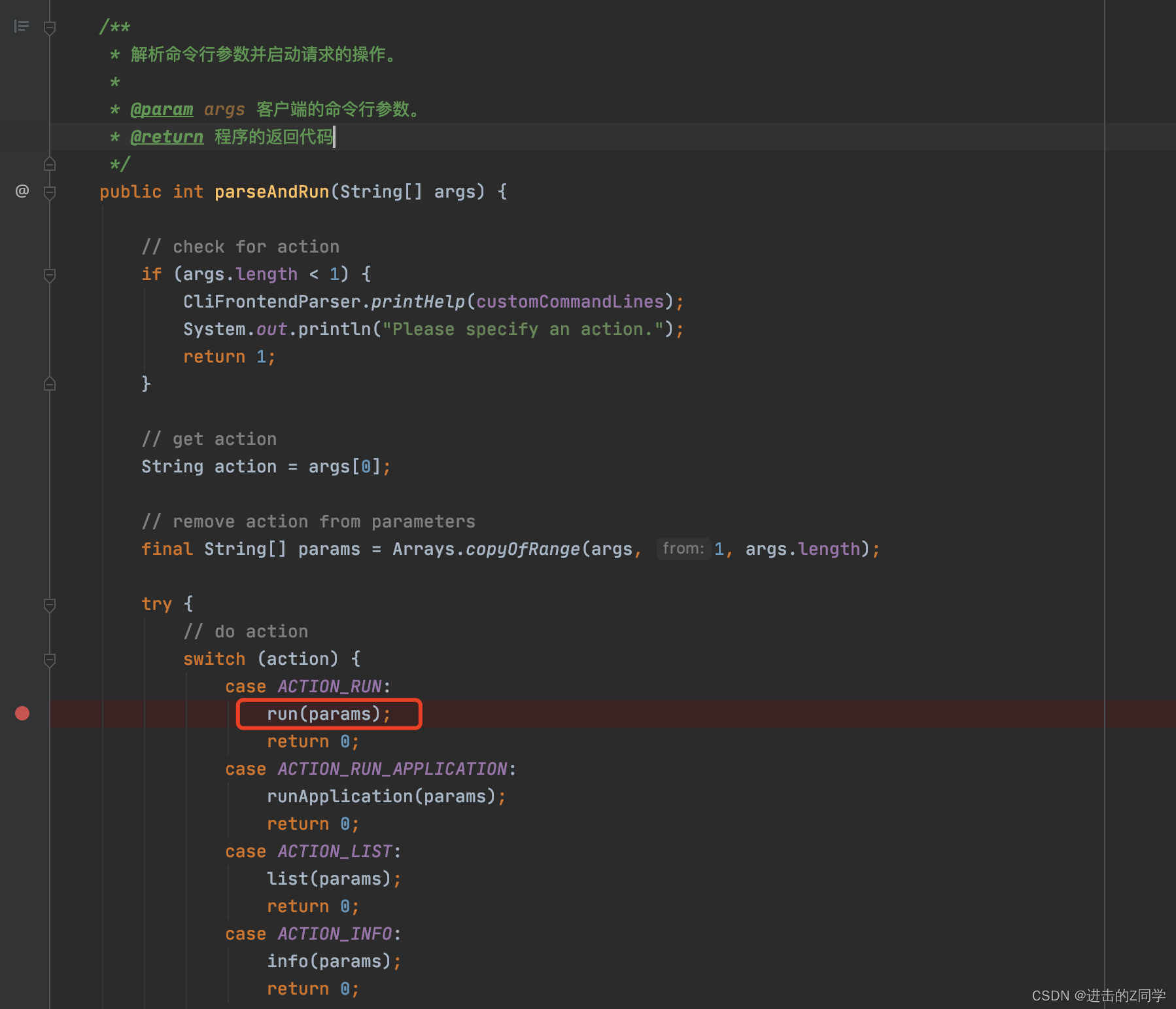
Task: Click '// remove action from parameters' comment
Action: pos(309,522)
